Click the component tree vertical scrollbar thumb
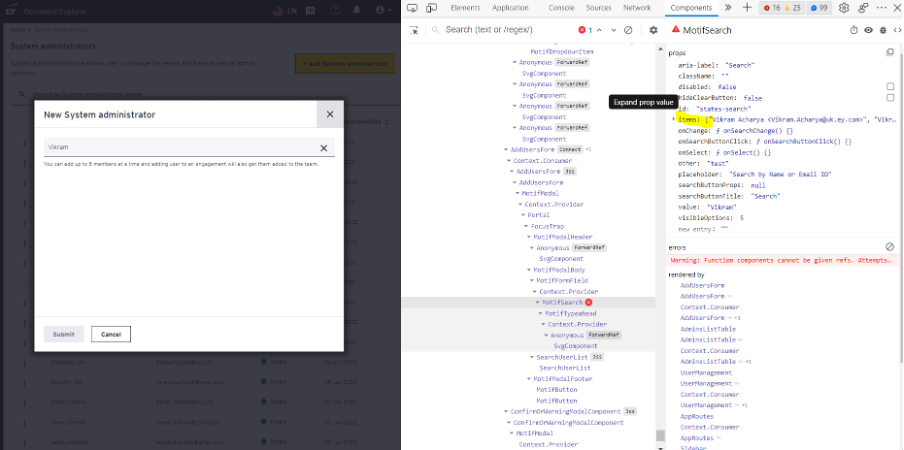 click(660, 436)
